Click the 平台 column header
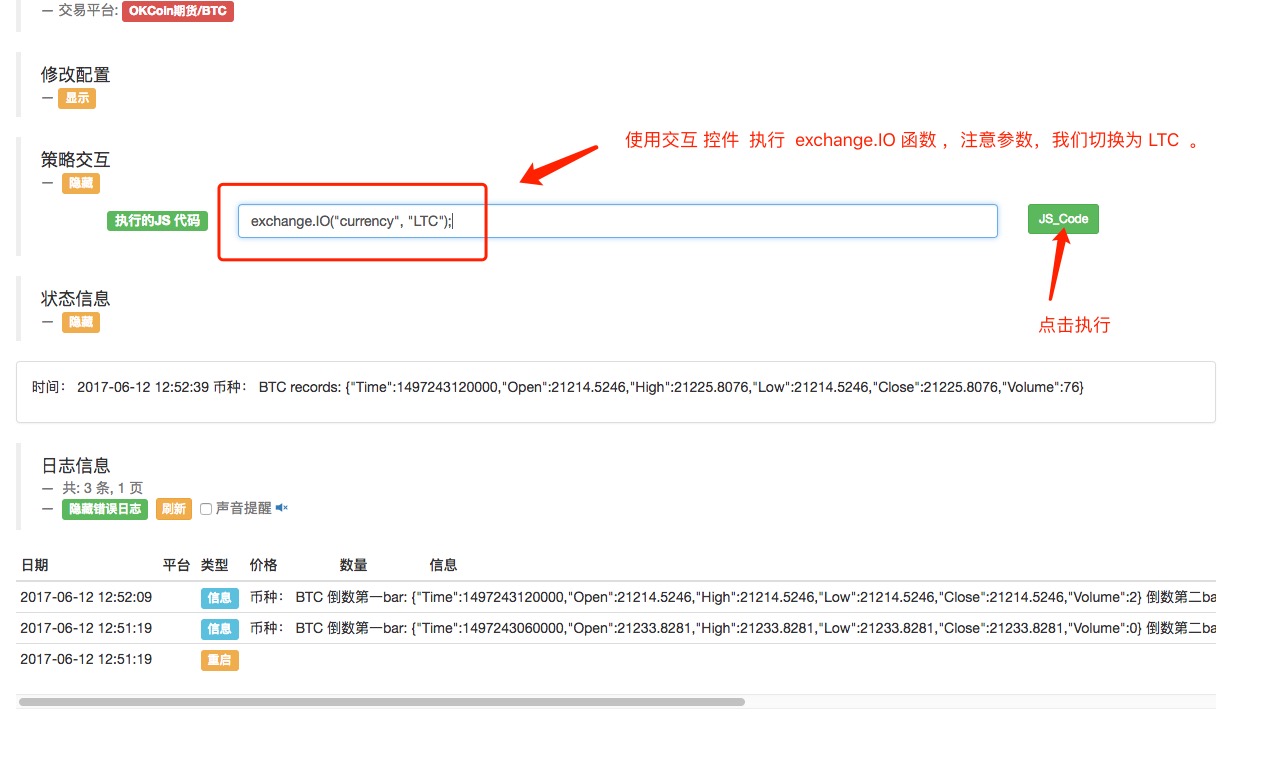 click(x=177, y=565)
